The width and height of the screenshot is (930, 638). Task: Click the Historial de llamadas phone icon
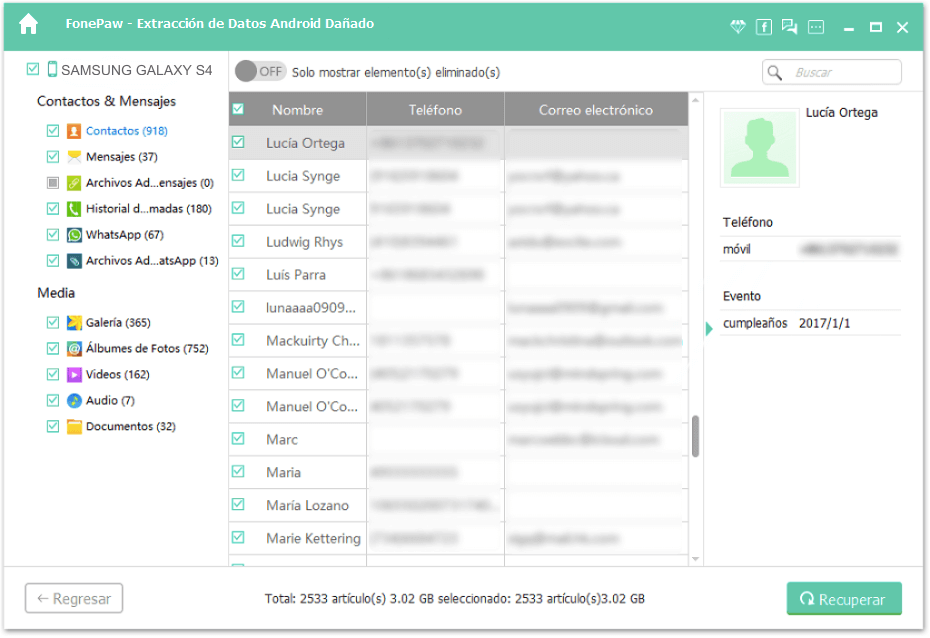pyautogui.click(x=74, y=209)
